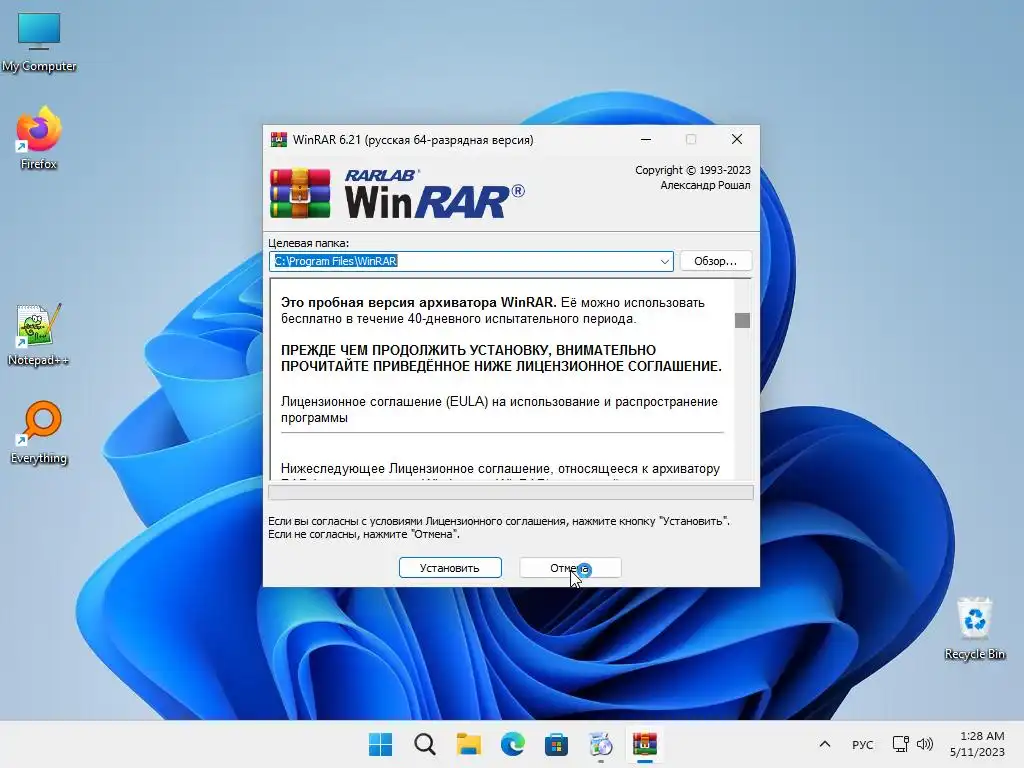1024x768 pixels.
Task: Open the Обзор... browse dialog
Action: click(x=715, y=261)
